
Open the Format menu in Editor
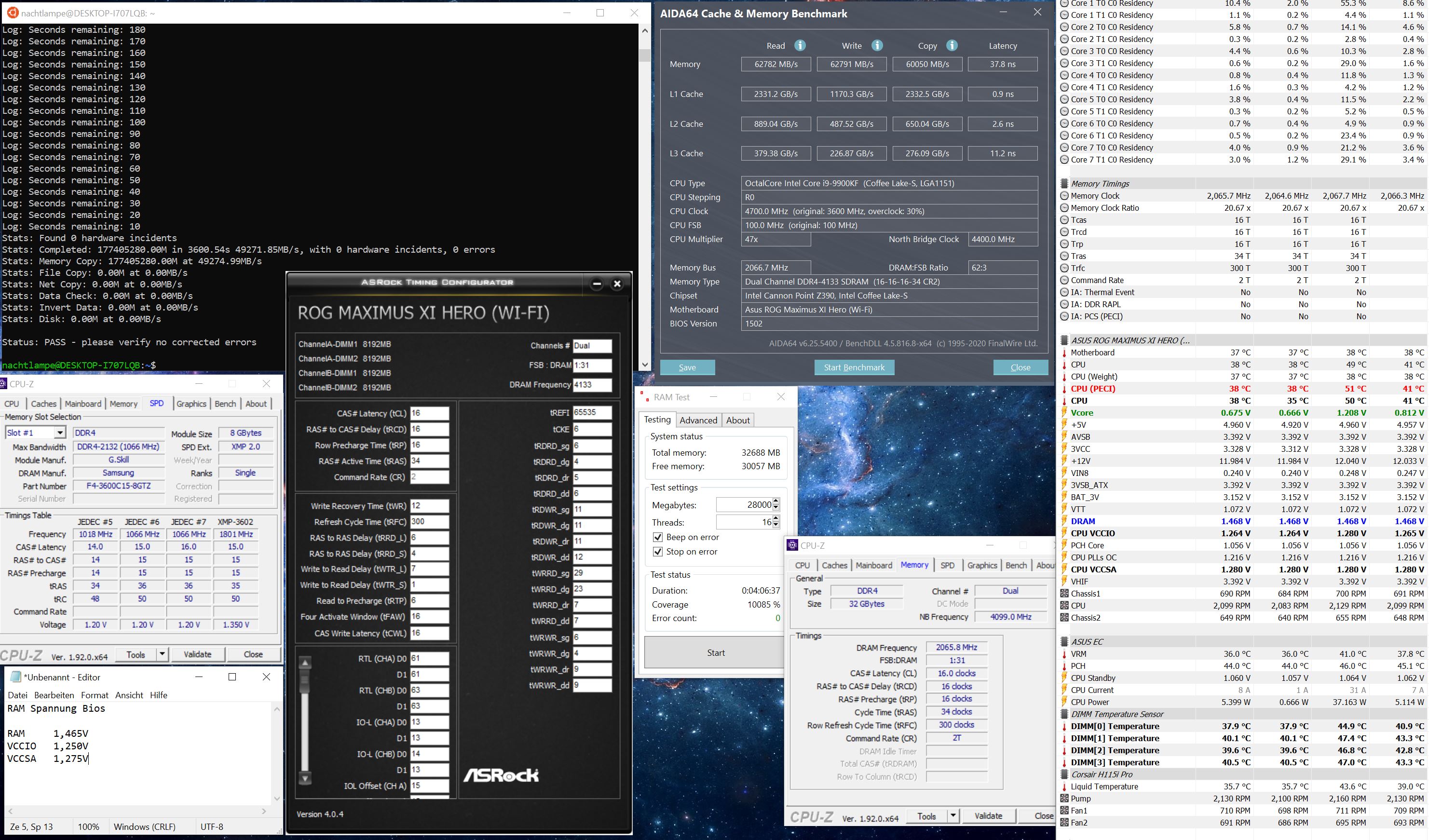pos(94,695)
